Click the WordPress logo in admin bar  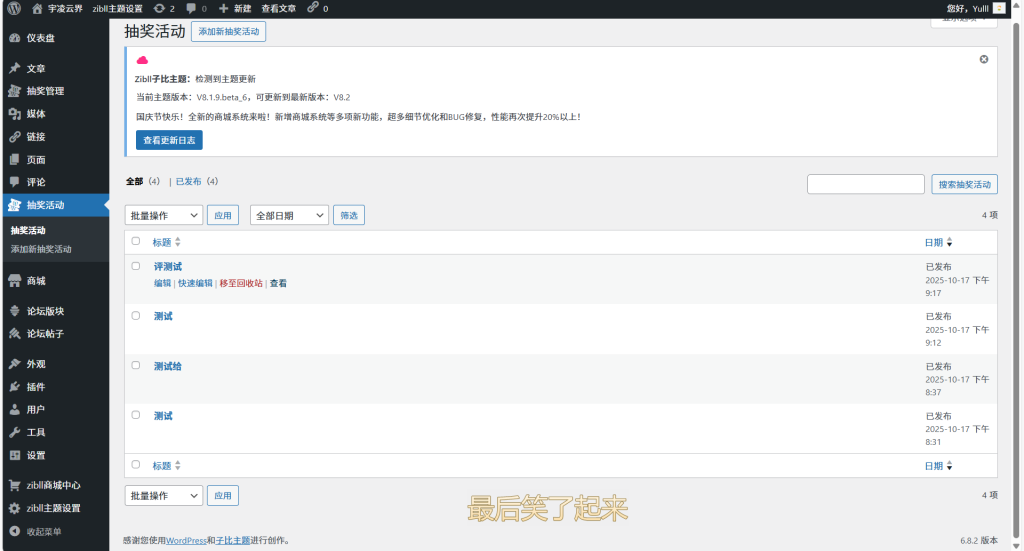[x=14, y=8]
